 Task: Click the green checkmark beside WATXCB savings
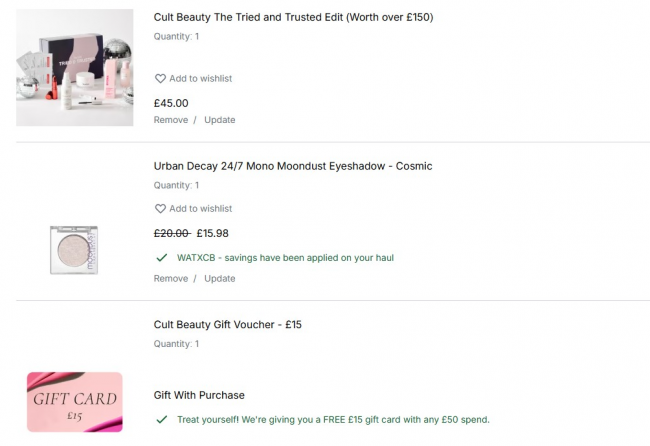161,258
